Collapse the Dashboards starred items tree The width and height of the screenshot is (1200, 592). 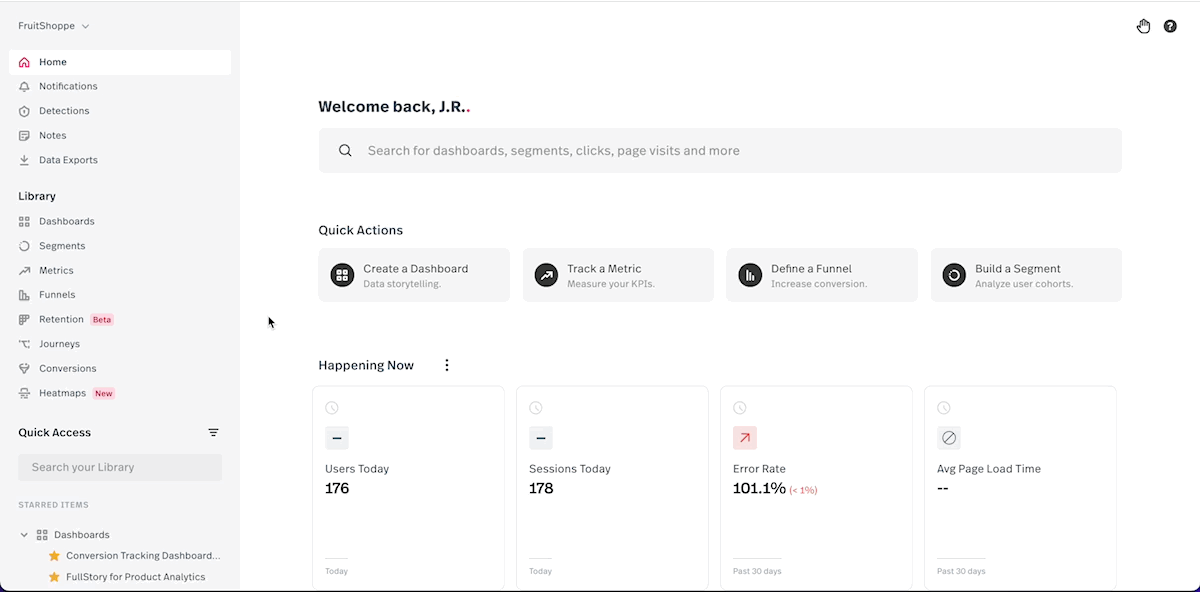[x=24, y=535]
